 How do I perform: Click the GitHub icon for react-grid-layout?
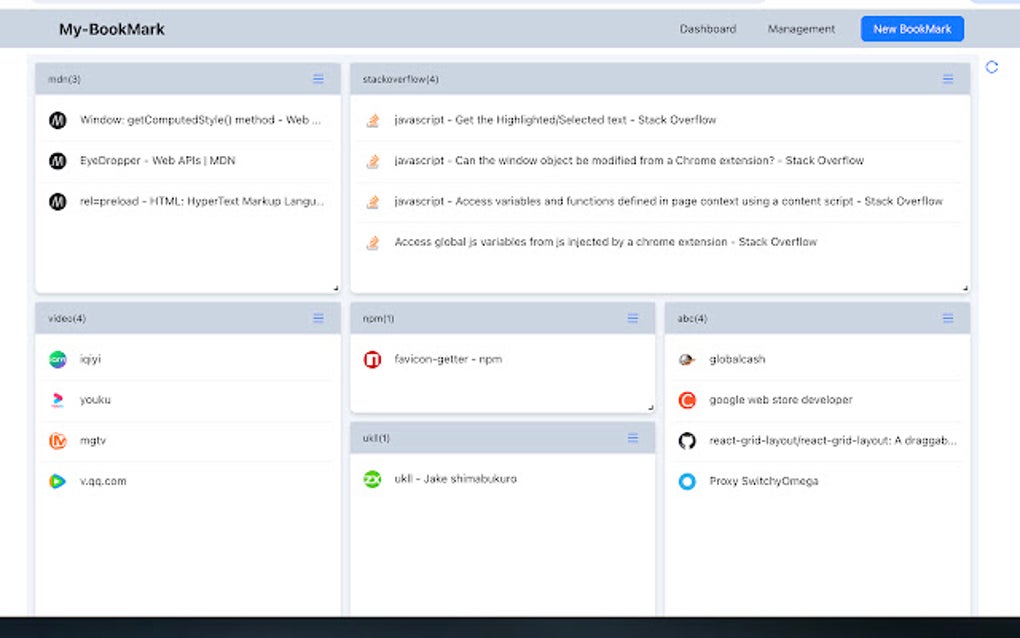[687, 441]
